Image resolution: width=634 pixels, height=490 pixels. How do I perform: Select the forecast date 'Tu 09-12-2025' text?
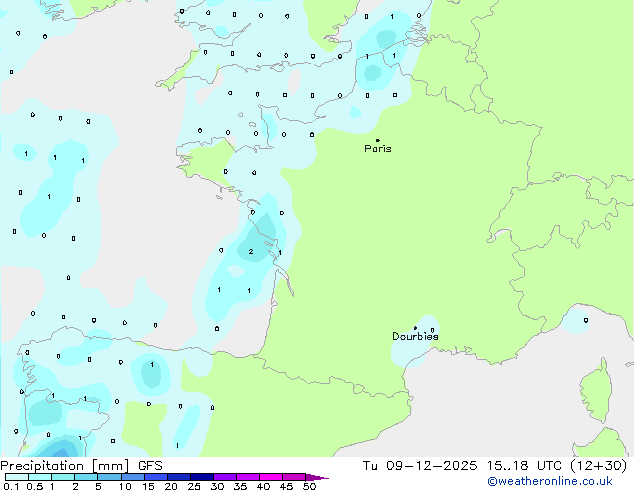[420, 466]
